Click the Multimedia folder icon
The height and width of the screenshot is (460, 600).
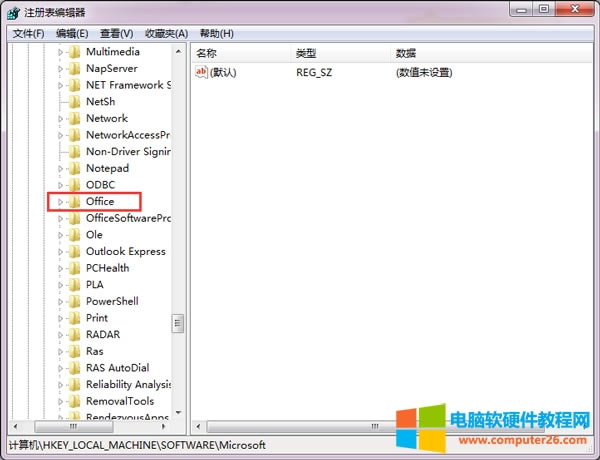tap(75, 52)
